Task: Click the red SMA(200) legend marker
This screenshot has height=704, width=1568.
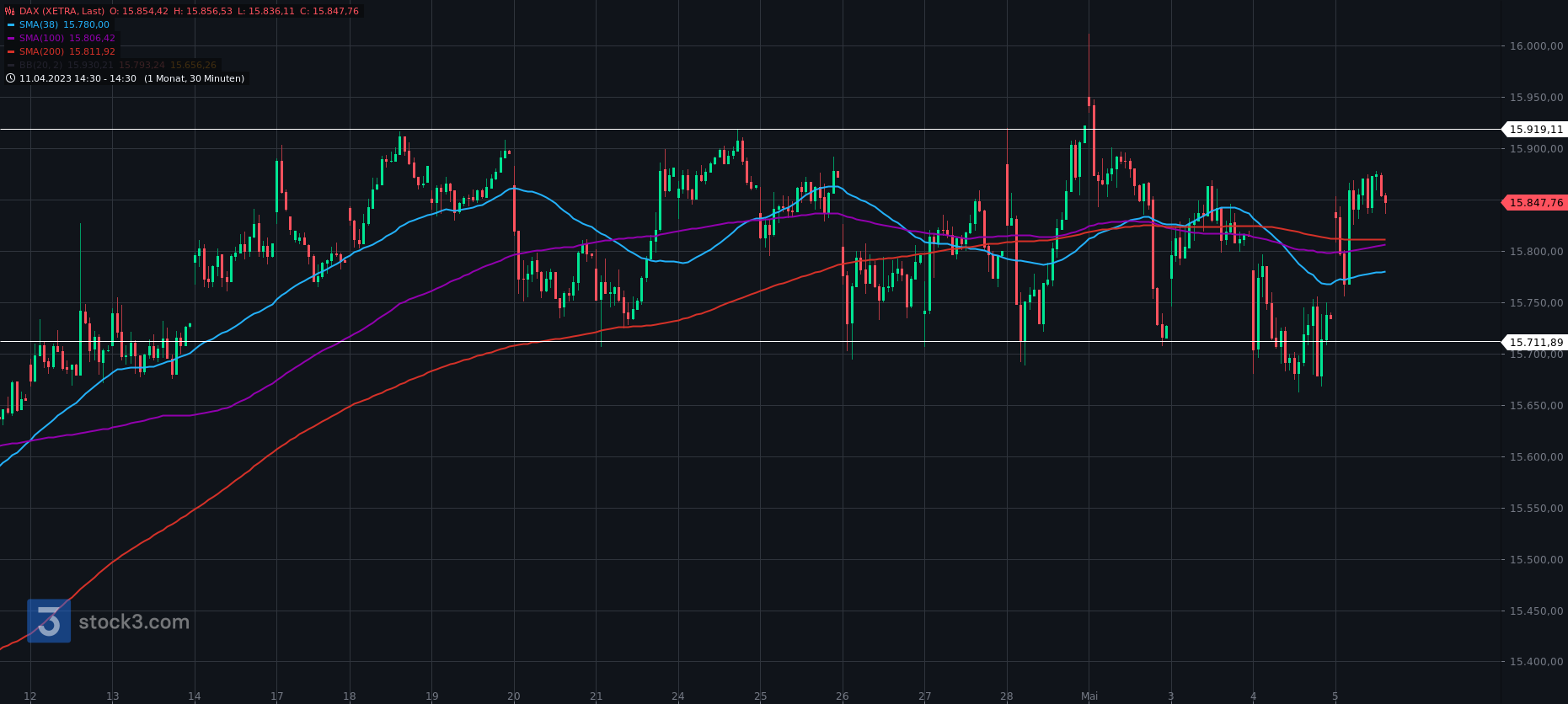Action: pyautogui.click(x=11, y=52)
